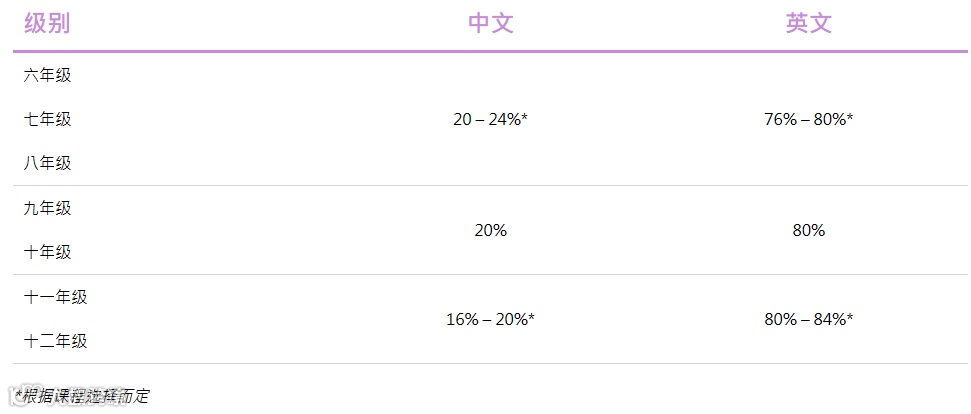The width and height of the screenshot is (971, 414).
Task: Click the 六年级 row label
Action: [x=48, y=75]
